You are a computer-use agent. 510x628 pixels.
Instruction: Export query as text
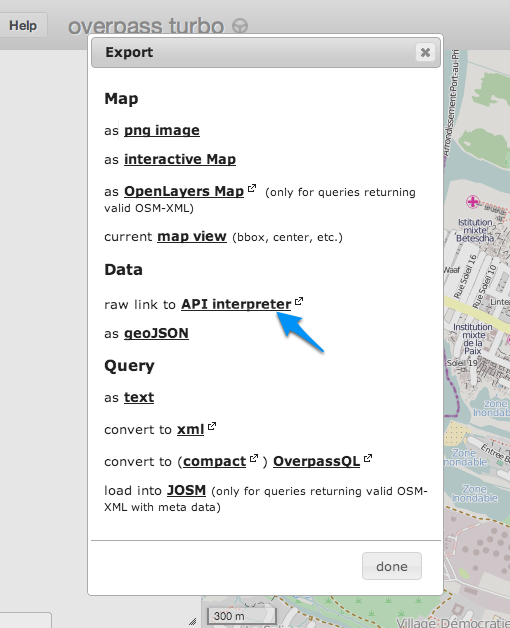point(139,397)
